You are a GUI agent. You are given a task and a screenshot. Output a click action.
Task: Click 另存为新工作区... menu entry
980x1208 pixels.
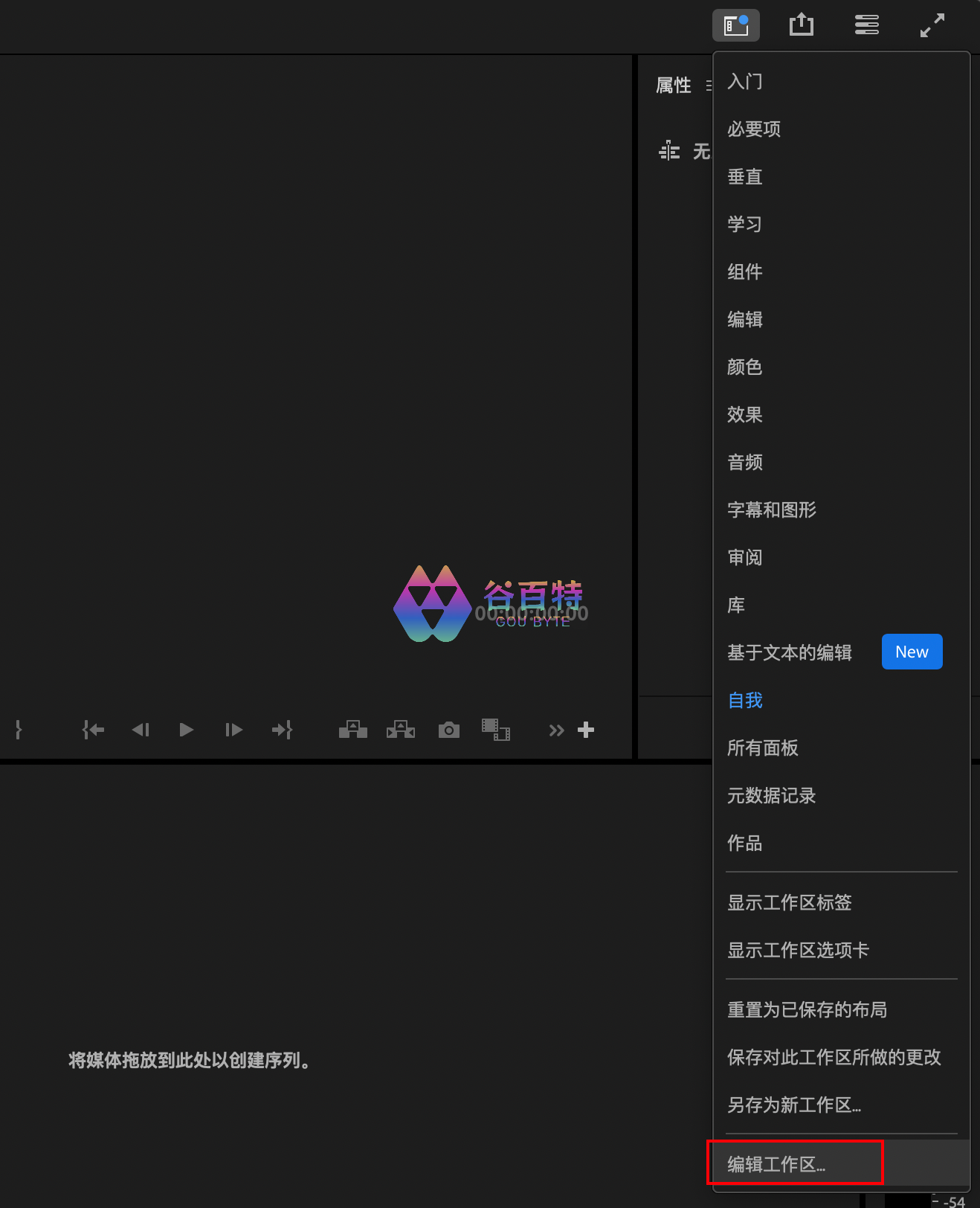coord(793,1105)
